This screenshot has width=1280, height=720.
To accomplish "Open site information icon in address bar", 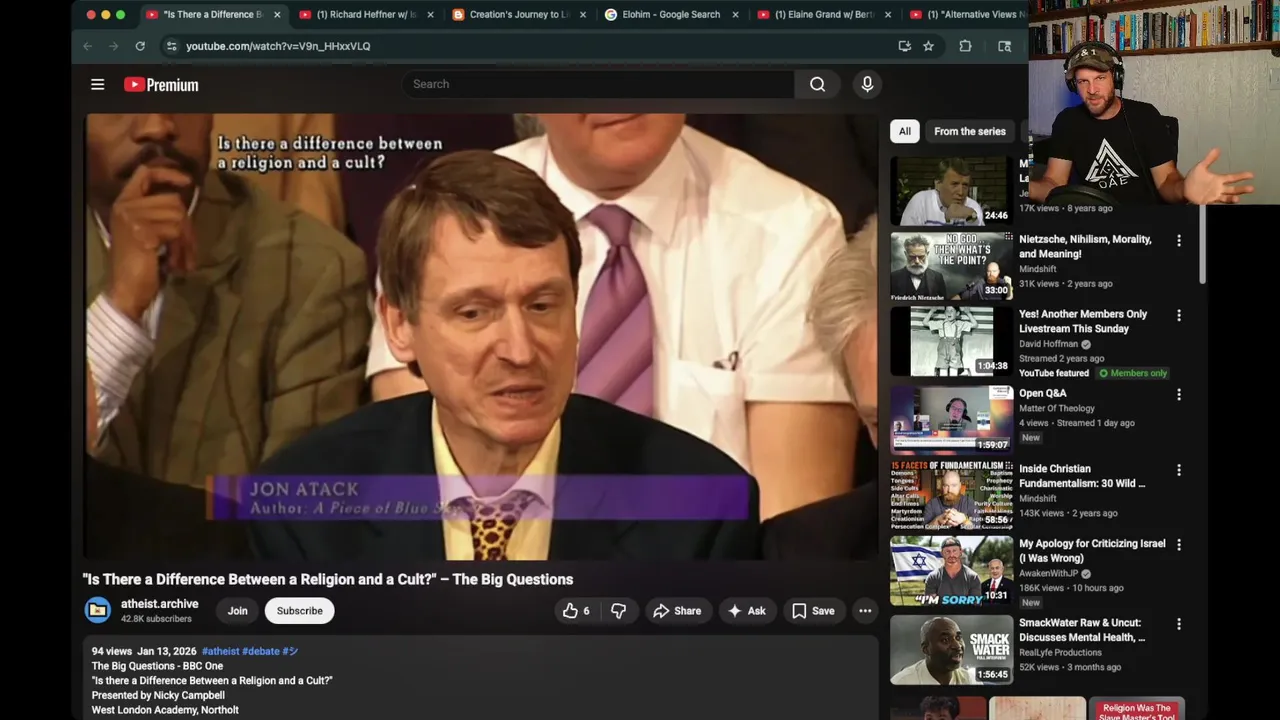I will click(171, 46).
